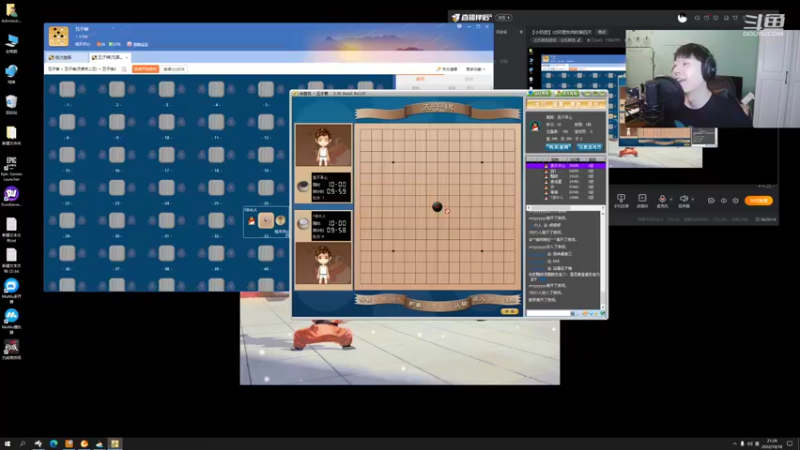Viewport: 800px width, 450px height.
Task: Click the top player's avatar portrait
Action: click(x=323, y=145)
